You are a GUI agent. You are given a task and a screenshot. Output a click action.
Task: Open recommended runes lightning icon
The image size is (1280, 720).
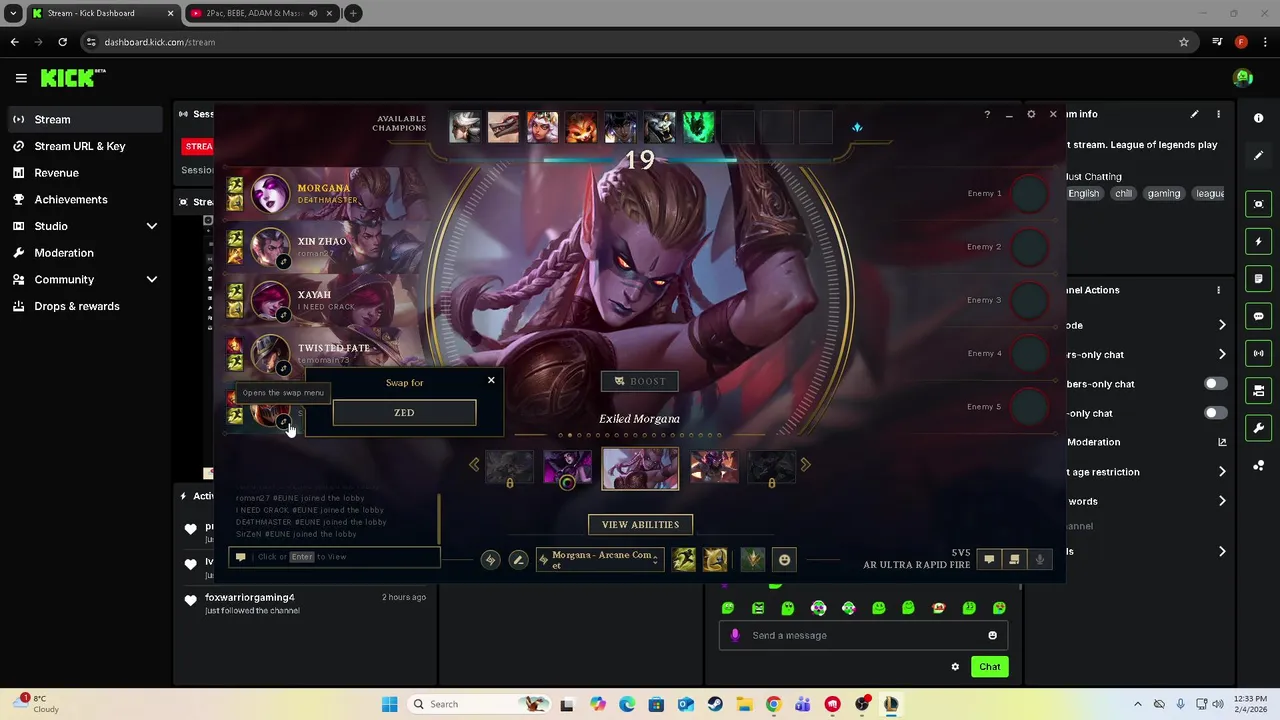pyautogui.click(x=490, y=560)
